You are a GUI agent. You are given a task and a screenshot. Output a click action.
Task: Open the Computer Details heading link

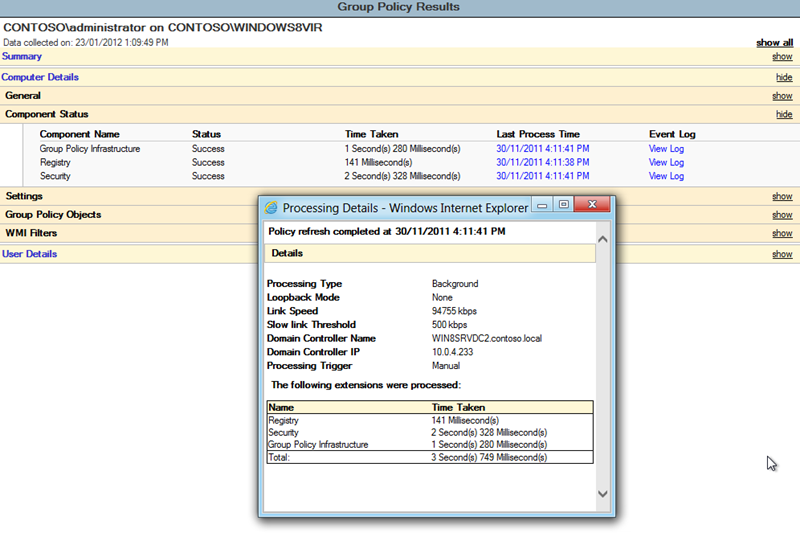coord(40,77)
